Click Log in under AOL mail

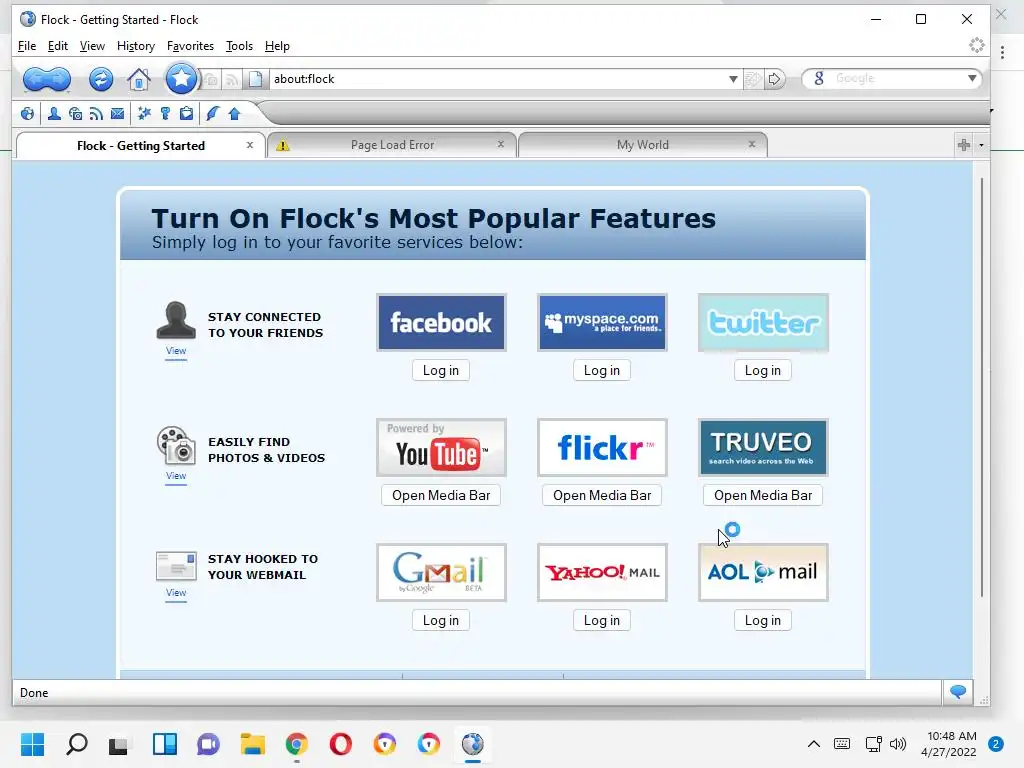click(763, 620)
